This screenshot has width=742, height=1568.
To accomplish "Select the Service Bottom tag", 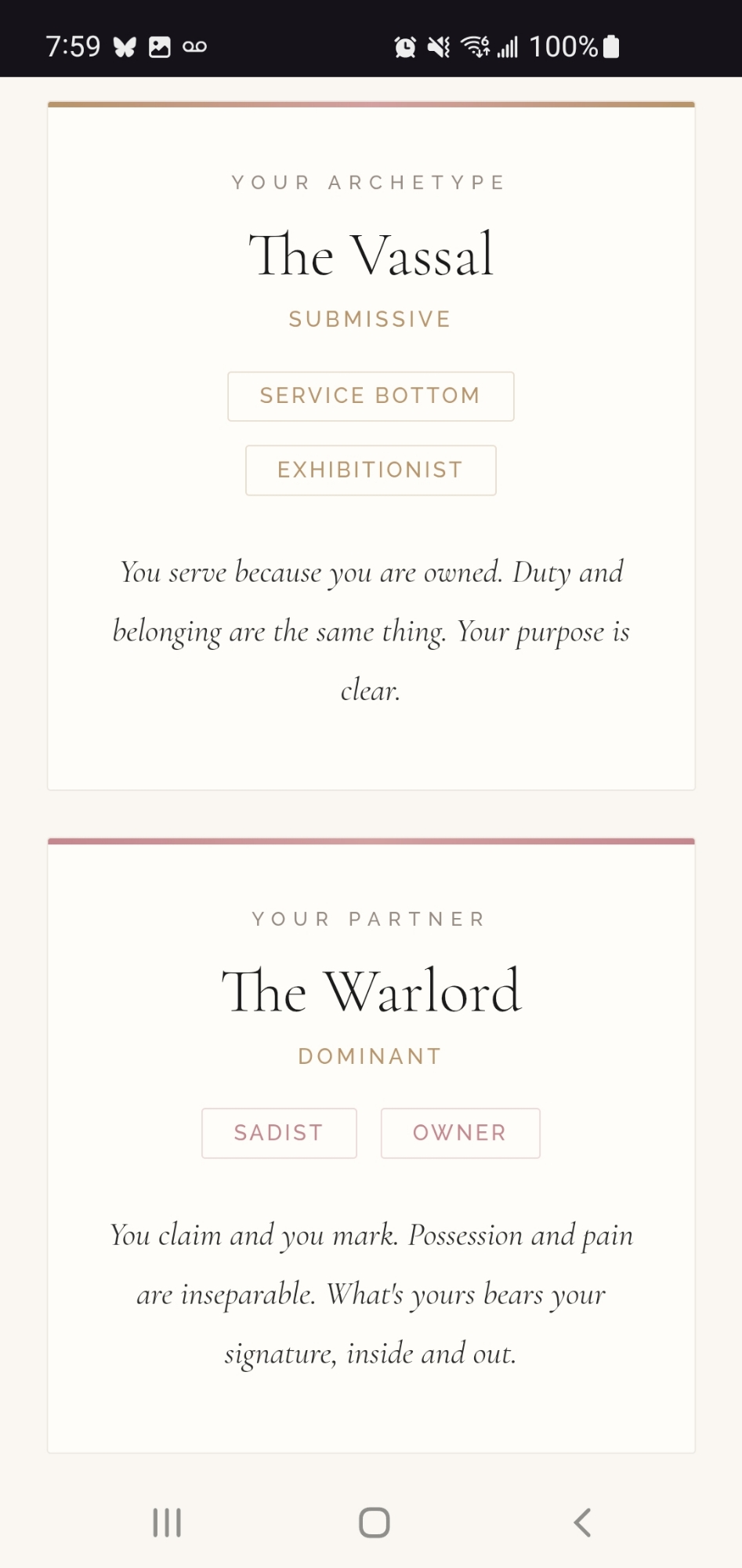I will pos(371,396).
